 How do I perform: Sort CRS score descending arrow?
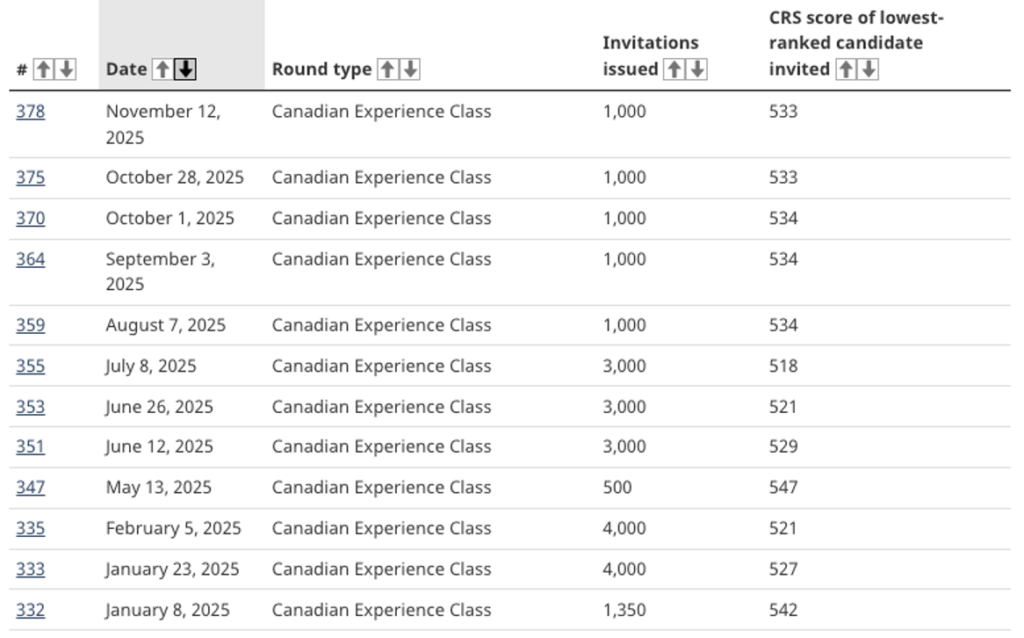869,70
